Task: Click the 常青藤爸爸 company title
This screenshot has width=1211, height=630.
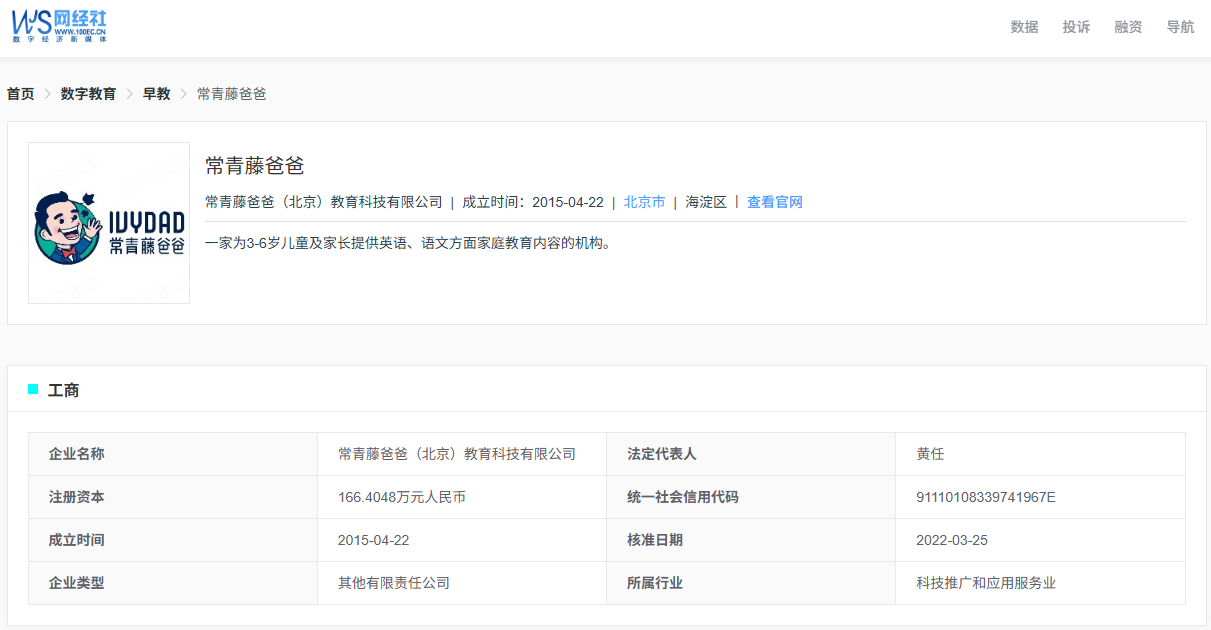Action: (254, 166)
